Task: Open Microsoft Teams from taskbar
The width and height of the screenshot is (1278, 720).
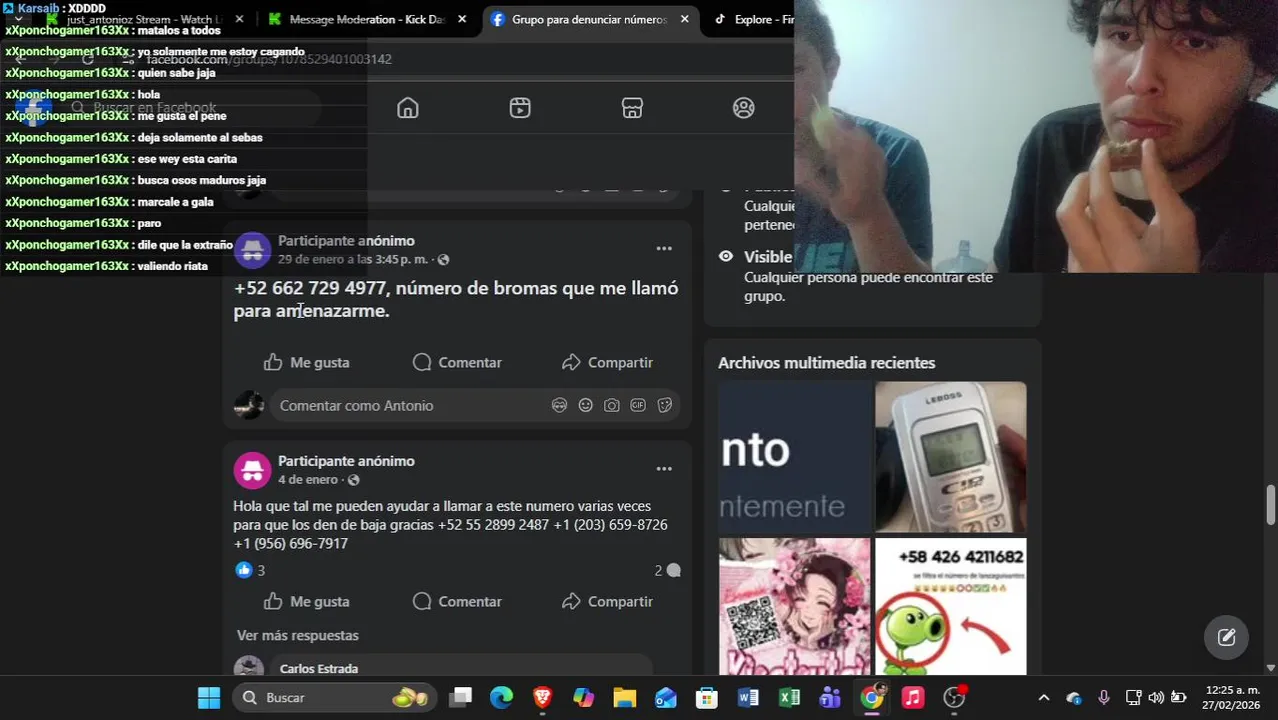Action: click(830, 698)
